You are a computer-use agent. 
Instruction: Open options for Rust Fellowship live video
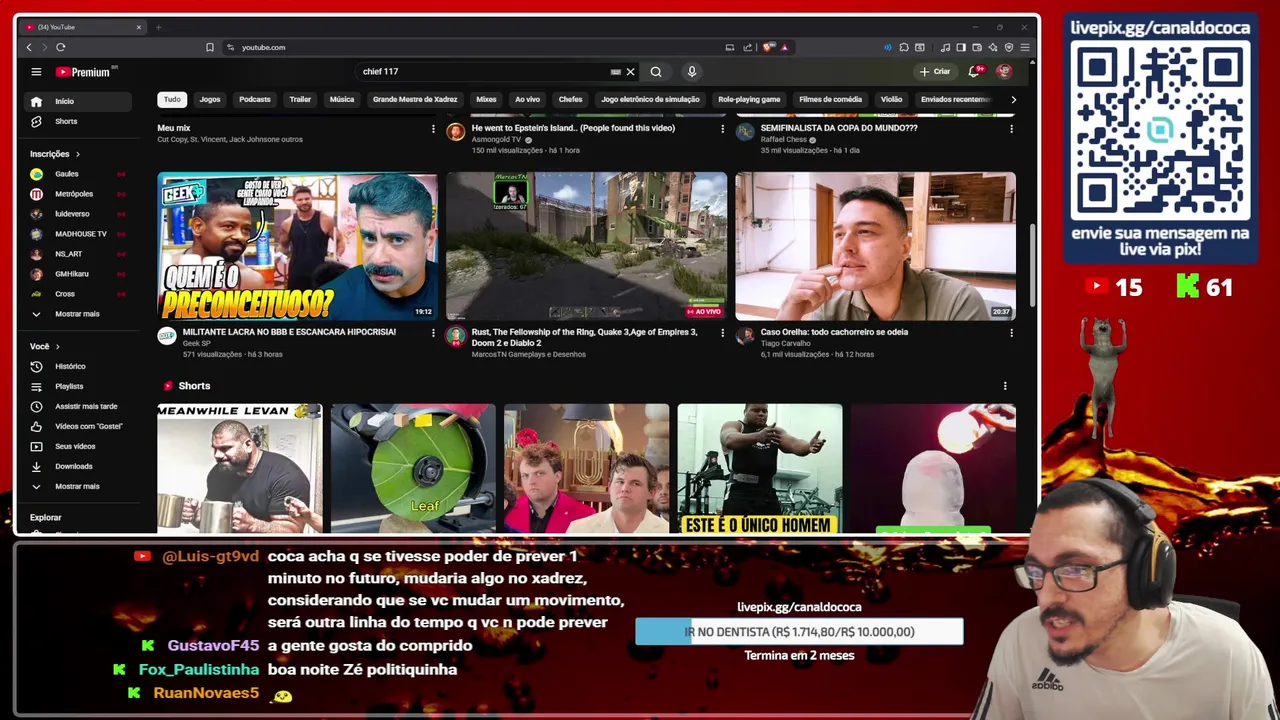(722, 333)
